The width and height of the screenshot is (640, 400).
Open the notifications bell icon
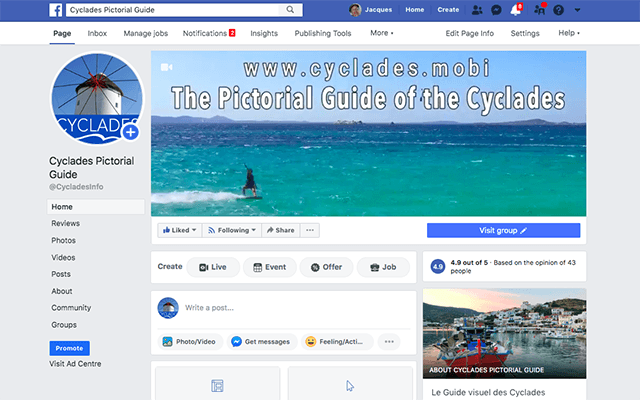point(516,10)
